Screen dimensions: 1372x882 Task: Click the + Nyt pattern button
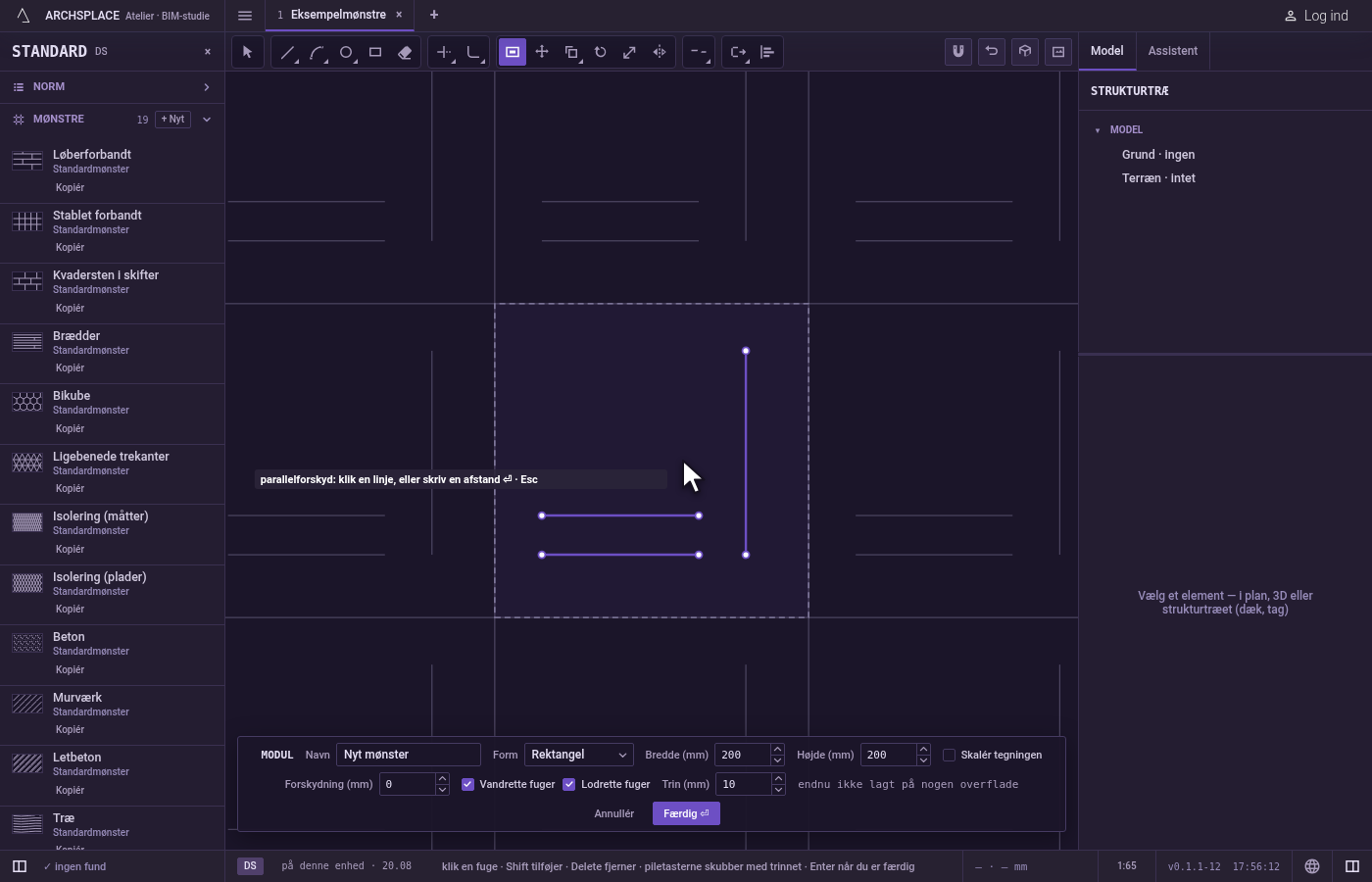[x=172, y=120]
